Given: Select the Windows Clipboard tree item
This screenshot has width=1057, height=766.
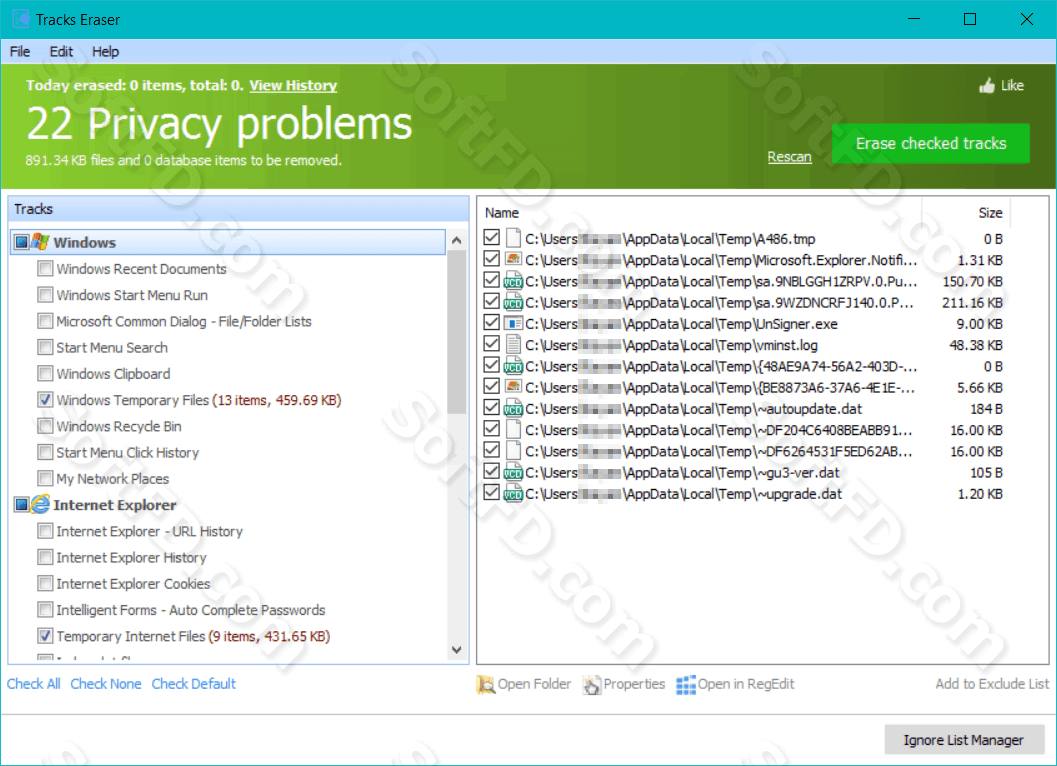Looking at the screenshot, I should coord(113,374).
